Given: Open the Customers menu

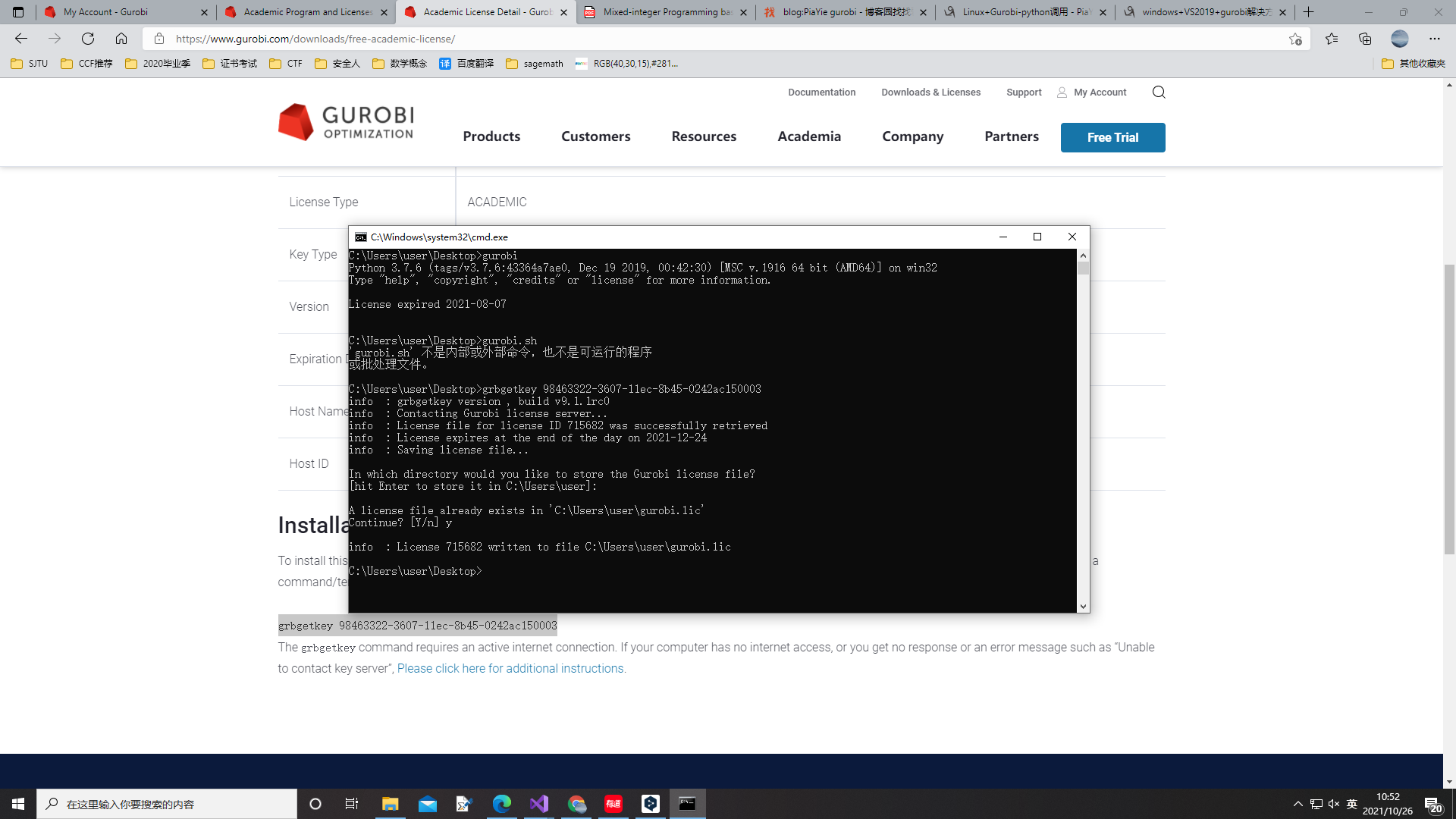Looking at the screenshot, I should click(x=595, y=136).
